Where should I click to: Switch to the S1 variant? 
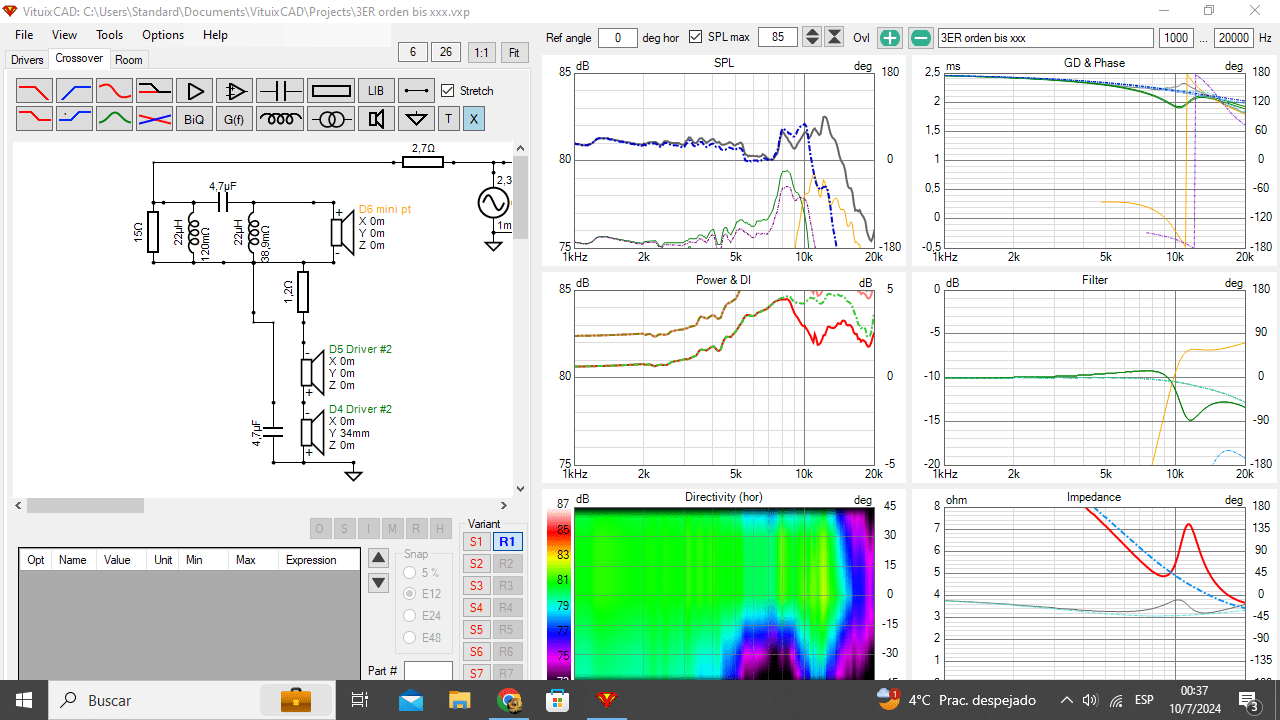pos(476,542)
